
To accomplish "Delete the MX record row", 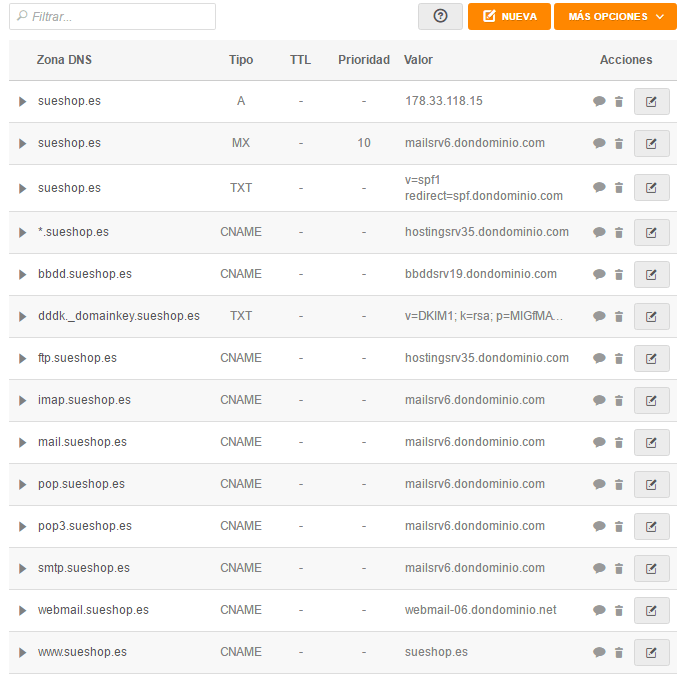I will click(619, 144).
